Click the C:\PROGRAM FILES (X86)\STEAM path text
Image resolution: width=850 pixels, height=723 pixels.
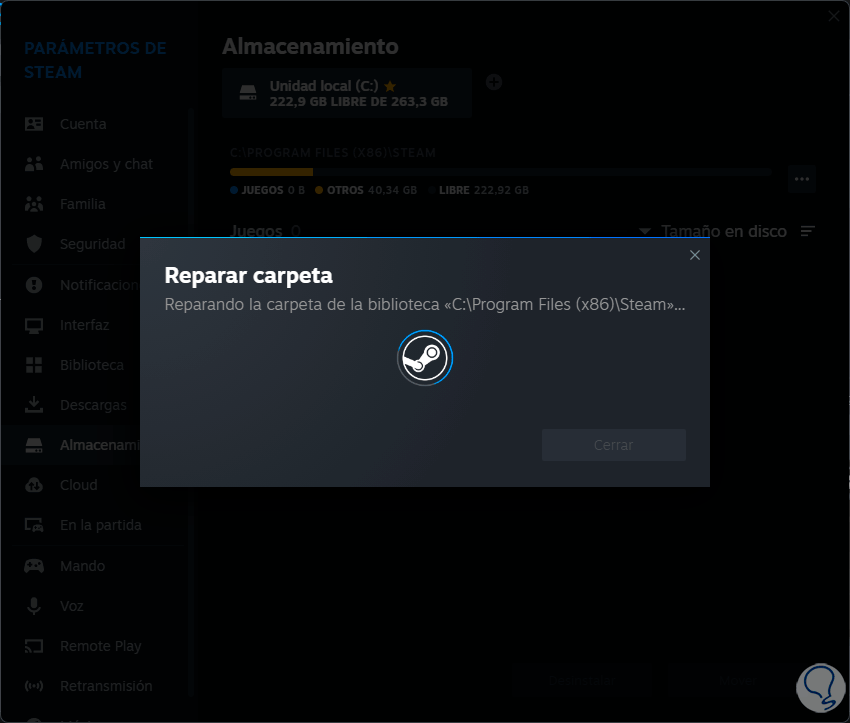click(333, 153)
